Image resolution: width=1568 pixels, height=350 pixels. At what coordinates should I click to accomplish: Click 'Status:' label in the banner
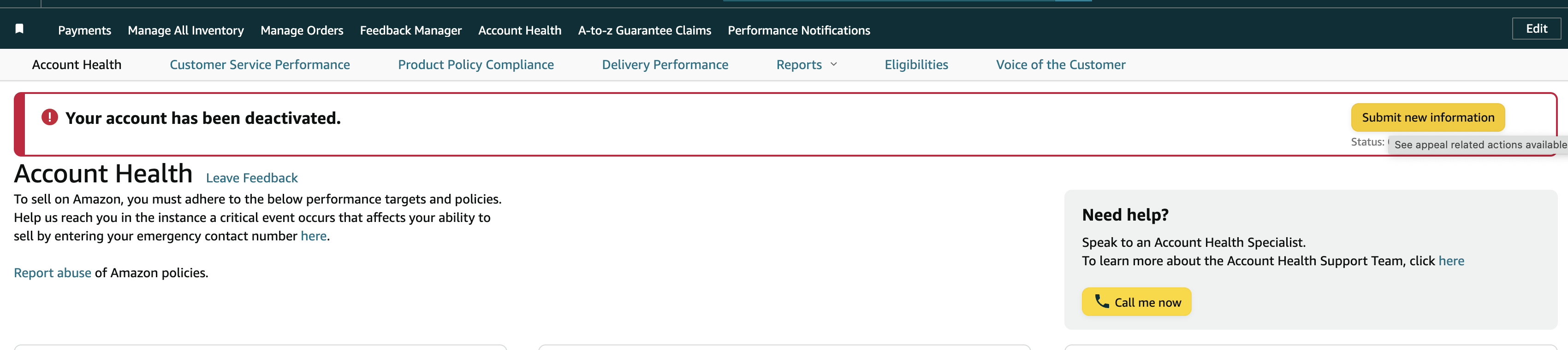(1367, 141)
